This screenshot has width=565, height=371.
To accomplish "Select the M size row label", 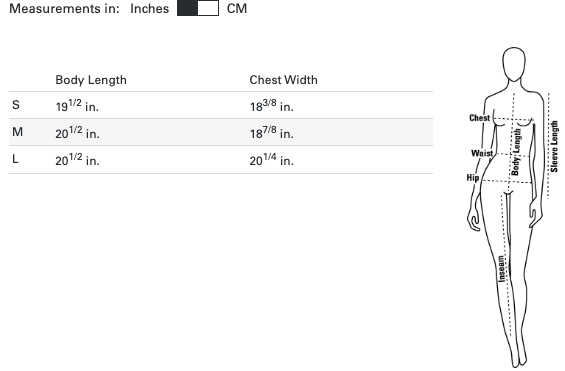I will [17, 132].
